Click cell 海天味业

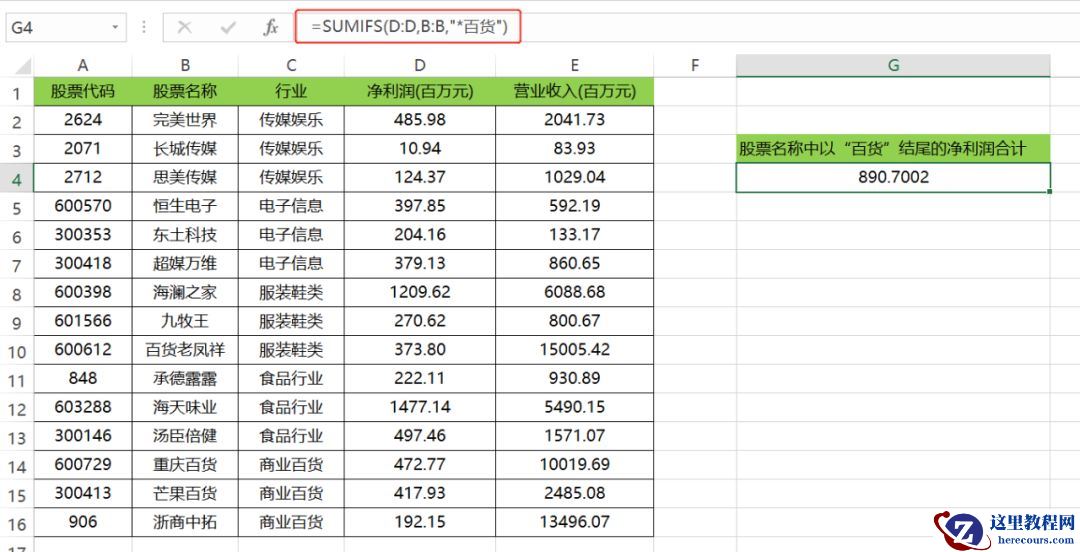(185, 407)
